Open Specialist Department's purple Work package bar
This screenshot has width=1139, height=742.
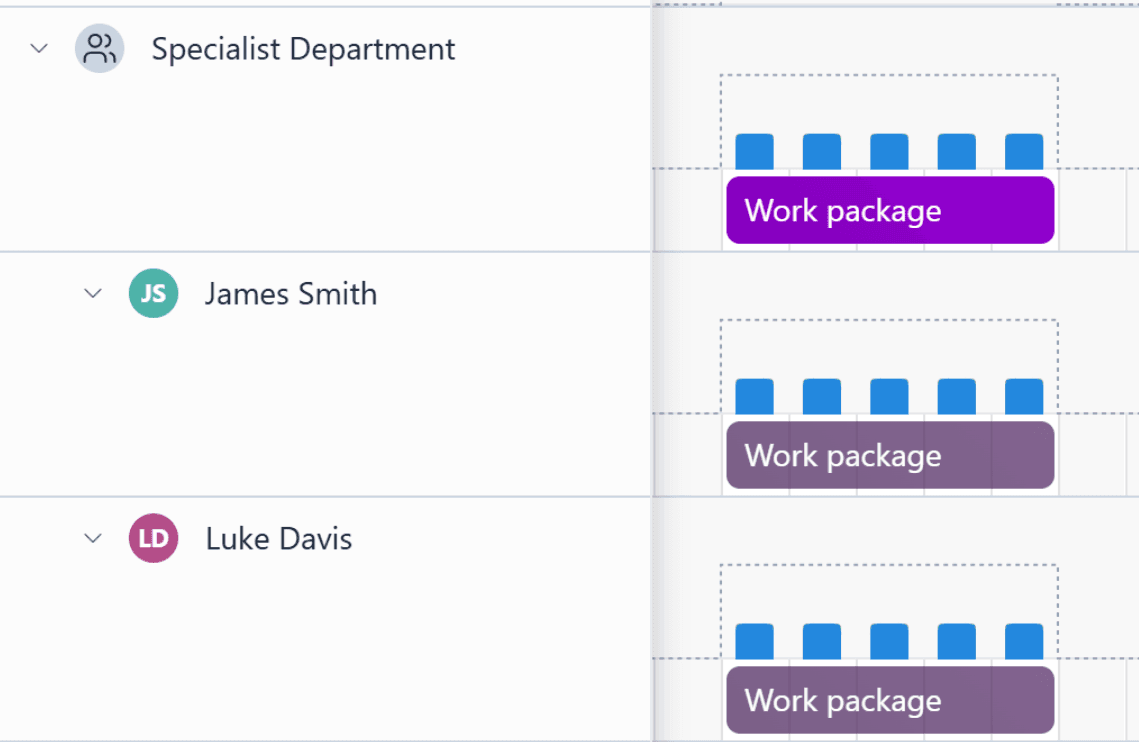890,210
